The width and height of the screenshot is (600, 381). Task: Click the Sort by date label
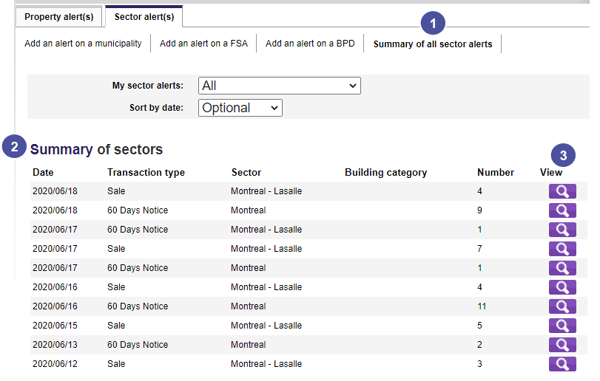(156, 108)
